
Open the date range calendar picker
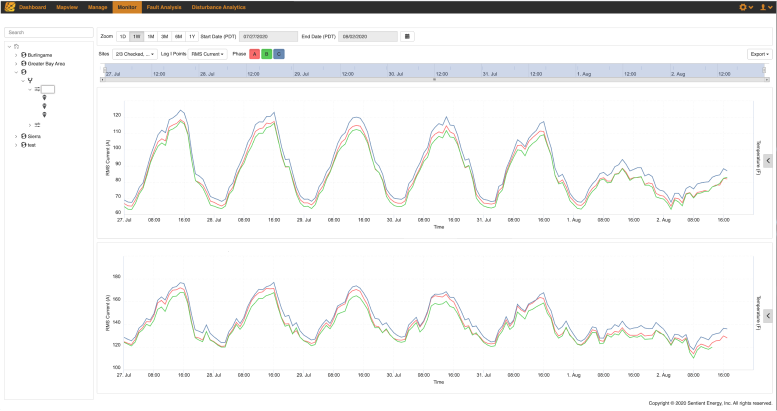tap(407, 36)
